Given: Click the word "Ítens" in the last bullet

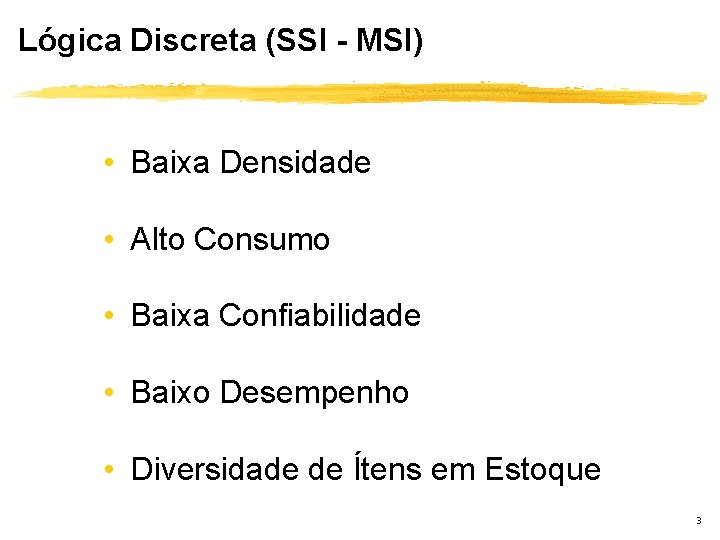Looking at the screenshot, I should click(x=386, y=468).
